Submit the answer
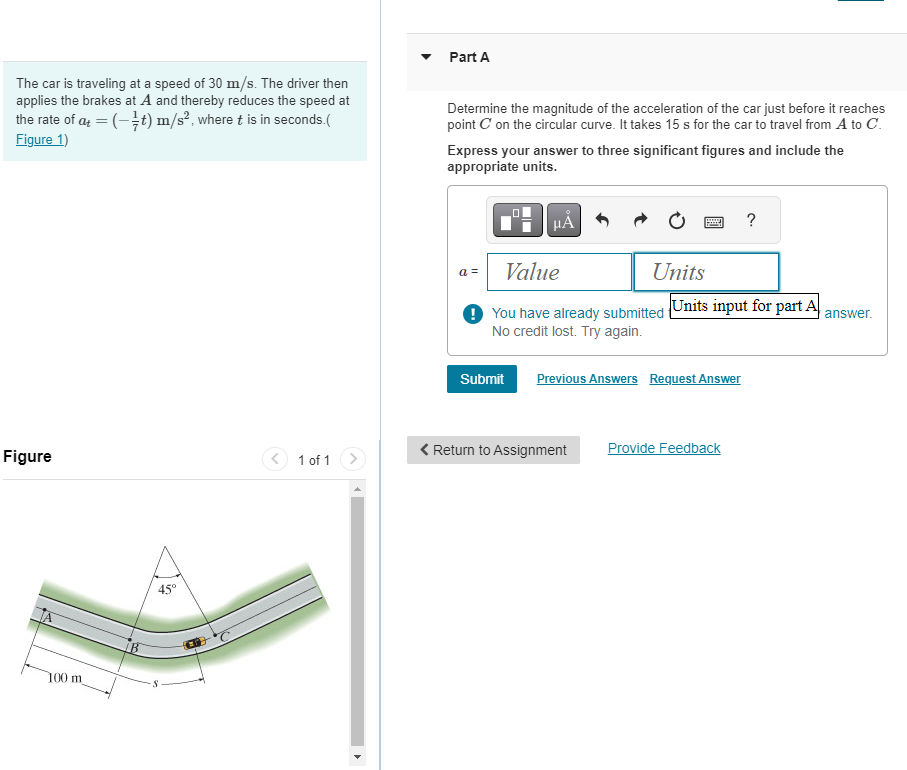Screen dimensions: 907x770 pos(481,378)
